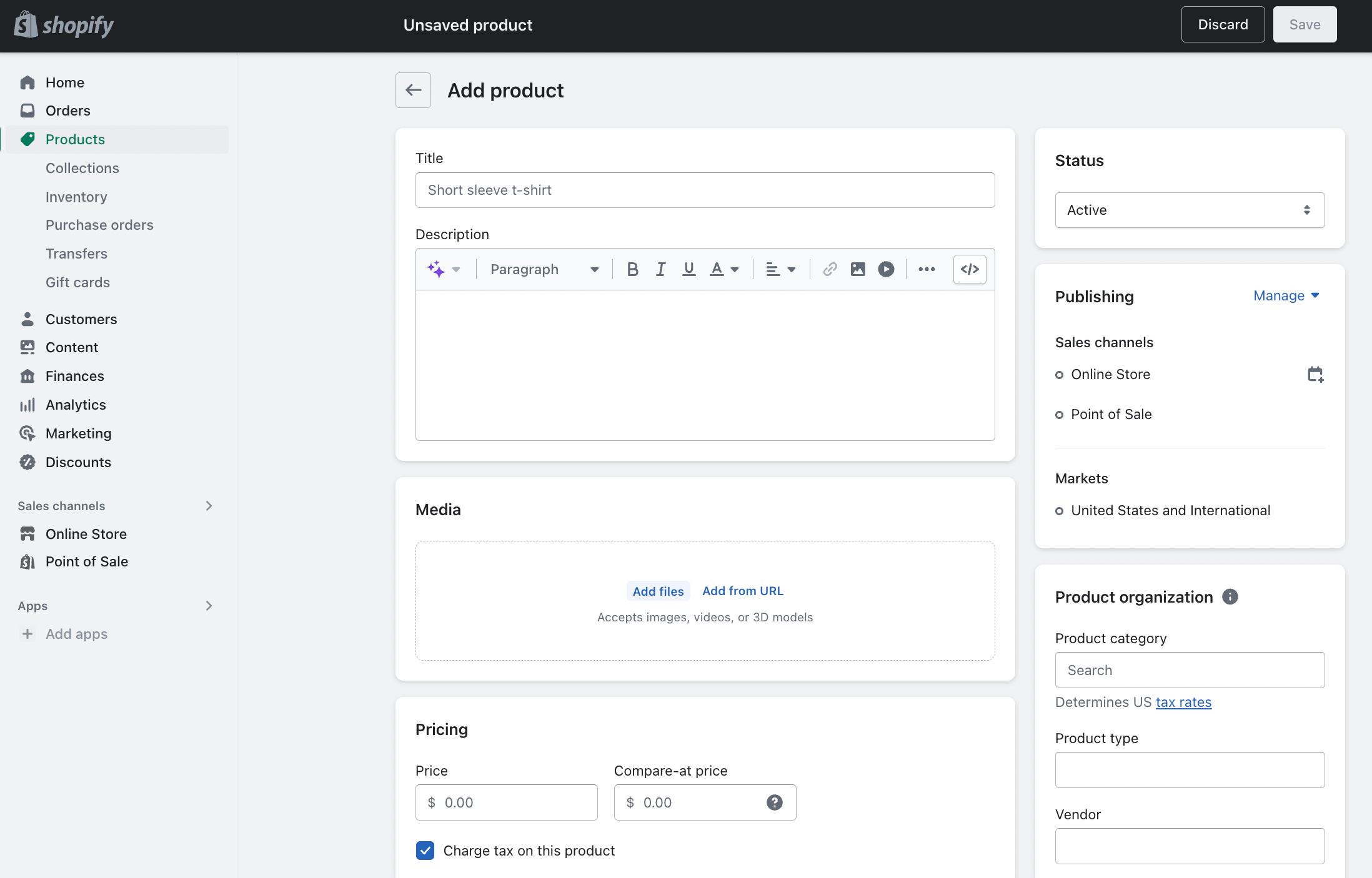
Task: Click the Discounts badge icon
Action: (27, 462)
